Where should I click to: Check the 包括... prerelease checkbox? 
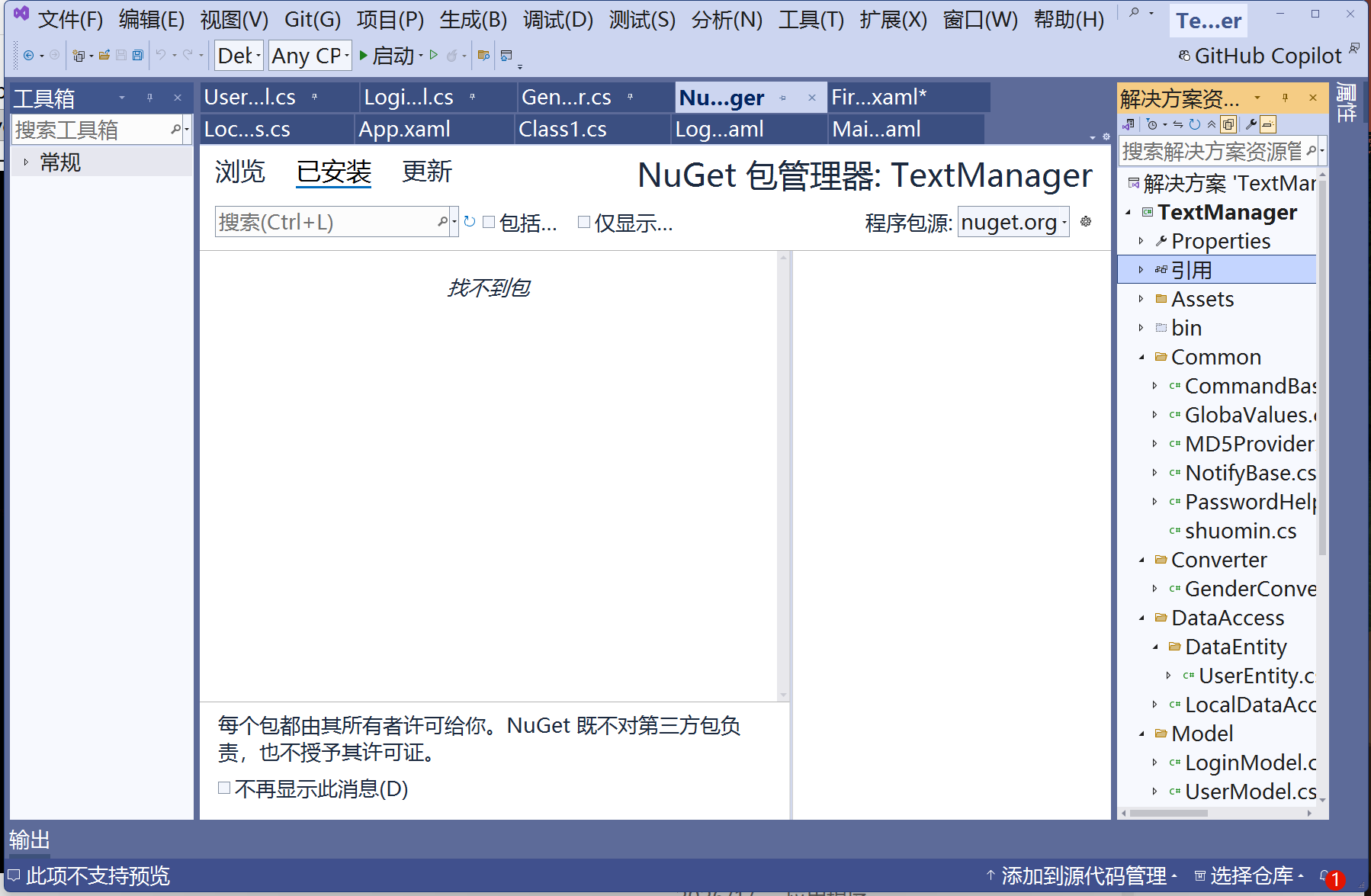click(490, 222)
